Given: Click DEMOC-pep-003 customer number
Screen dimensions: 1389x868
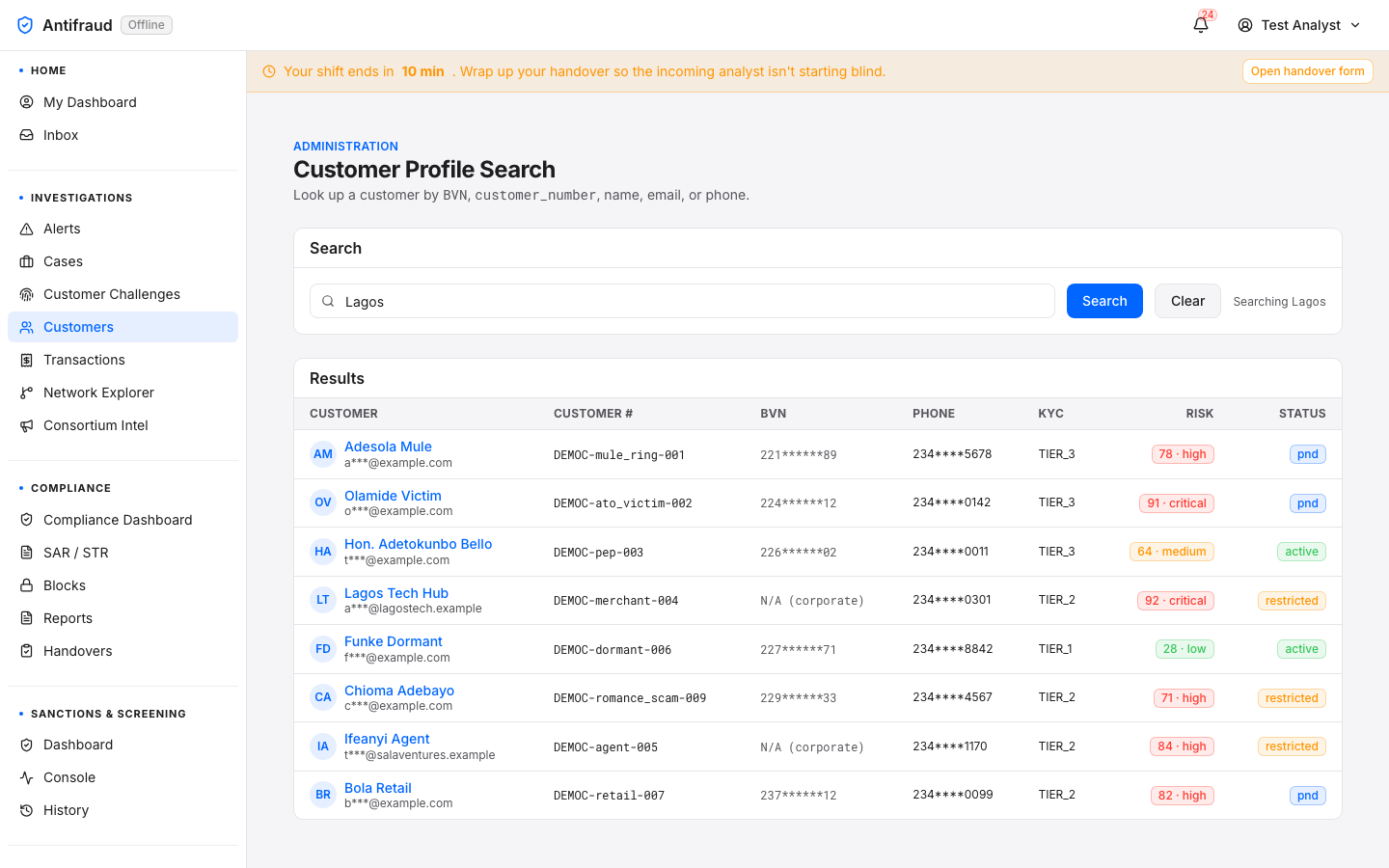Looking at the screenshot, I should 598,553.
